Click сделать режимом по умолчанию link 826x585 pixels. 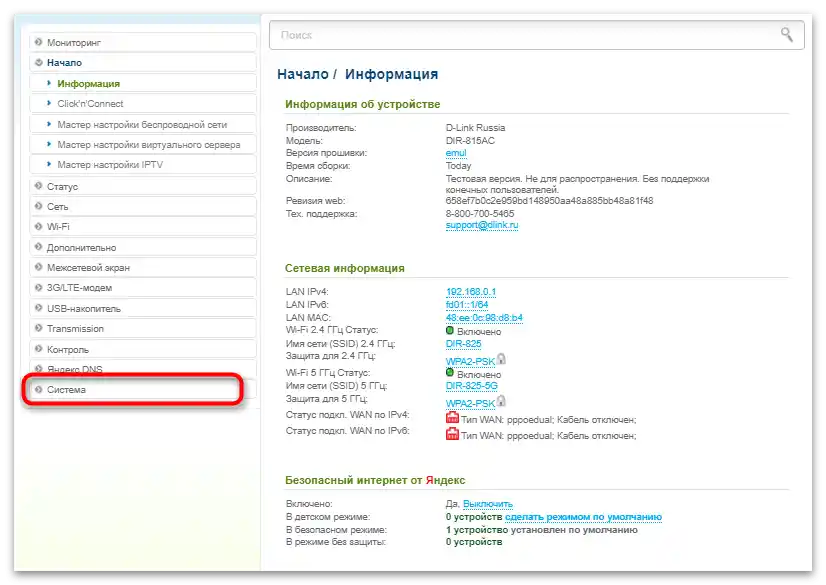[x=583, y=517]
